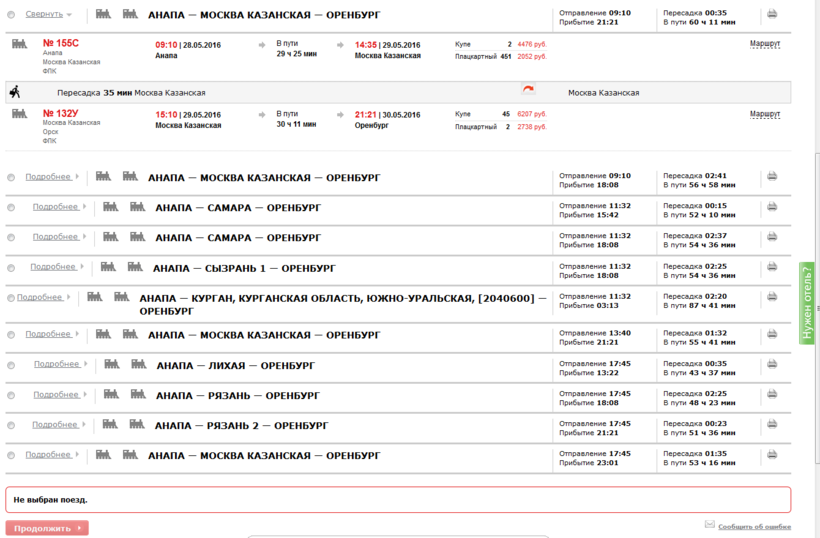Image resolution: width=820 pixels, height=538 pixels.
Task: Click printer icon for the Курган route
Action: [771, 298]
